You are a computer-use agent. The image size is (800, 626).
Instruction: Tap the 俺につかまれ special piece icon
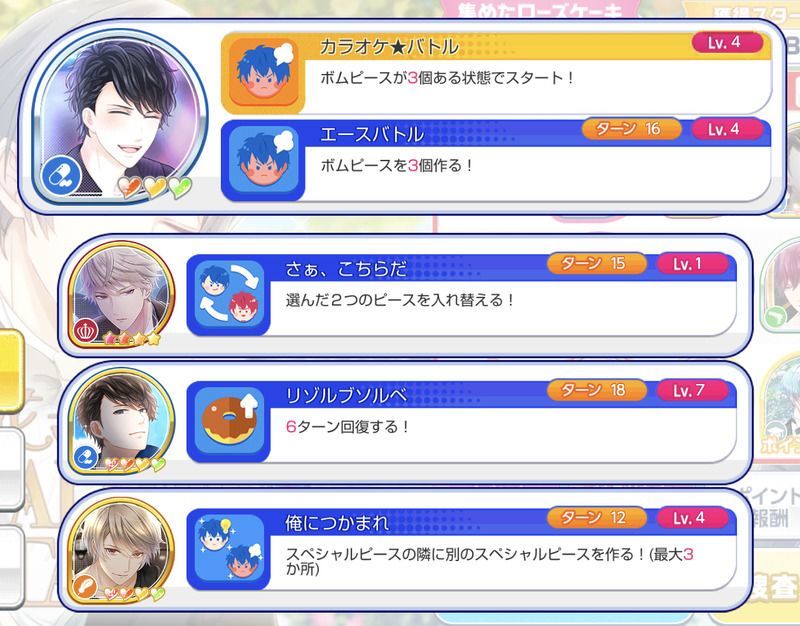(x=229, y=548)
